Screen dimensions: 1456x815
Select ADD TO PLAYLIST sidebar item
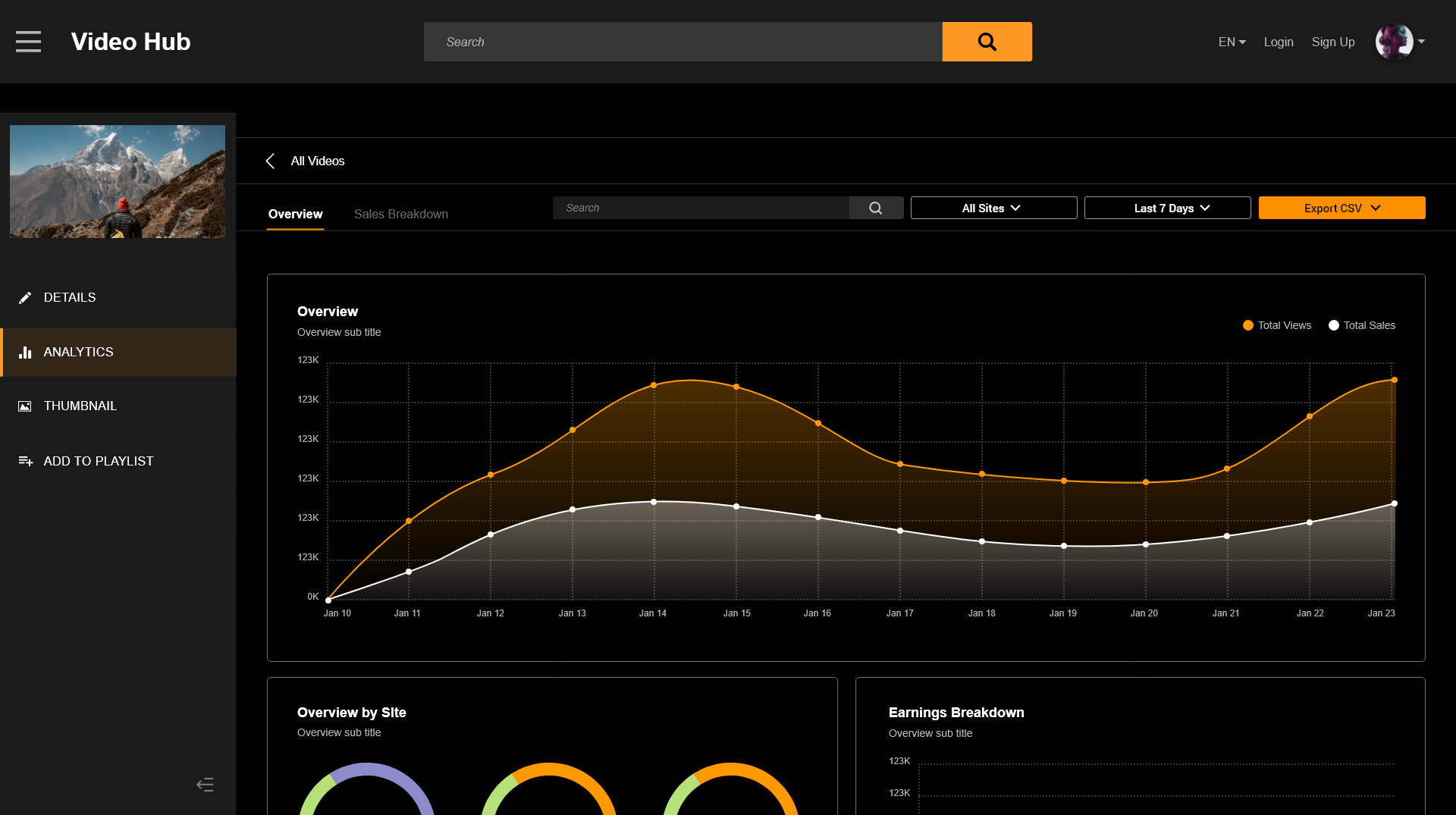point(118,461)
